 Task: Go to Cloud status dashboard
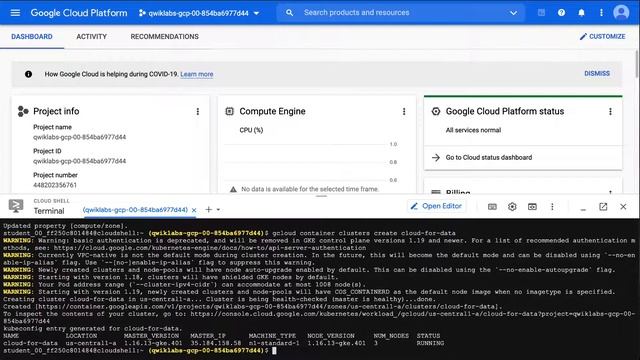(x=489, y=158)
